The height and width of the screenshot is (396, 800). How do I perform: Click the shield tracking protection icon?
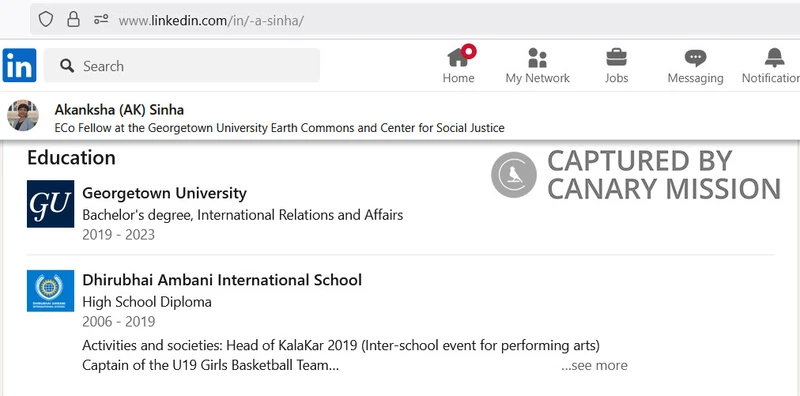click(x=46, y=20)
